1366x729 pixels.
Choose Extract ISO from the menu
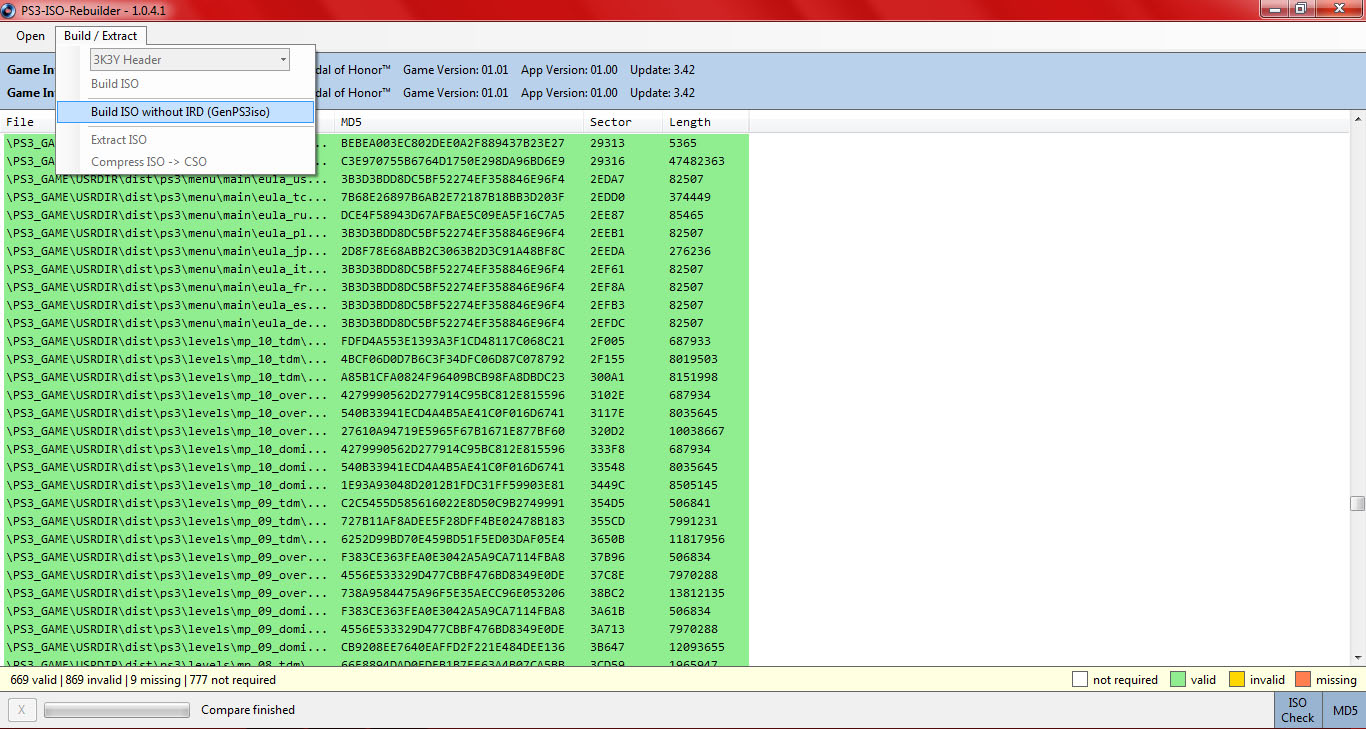(119, 140)
